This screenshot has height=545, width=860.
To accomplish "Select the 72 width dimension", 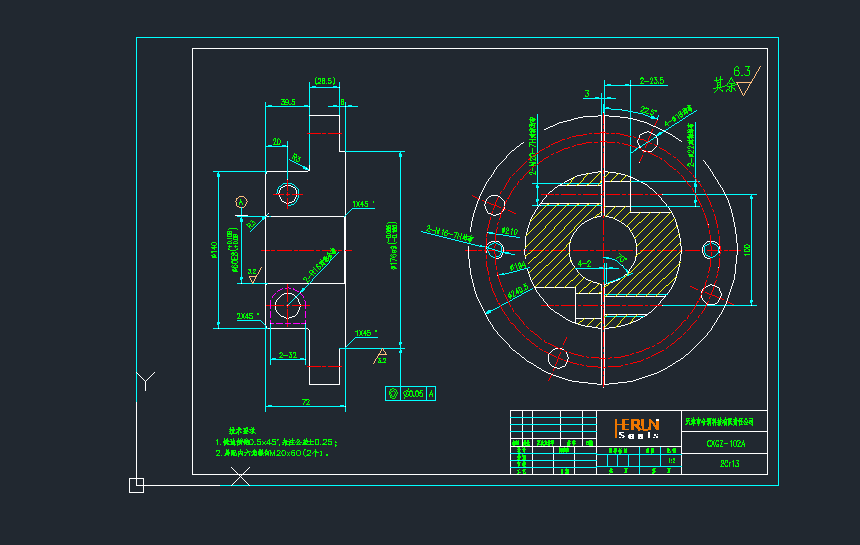I will point(307,401).
